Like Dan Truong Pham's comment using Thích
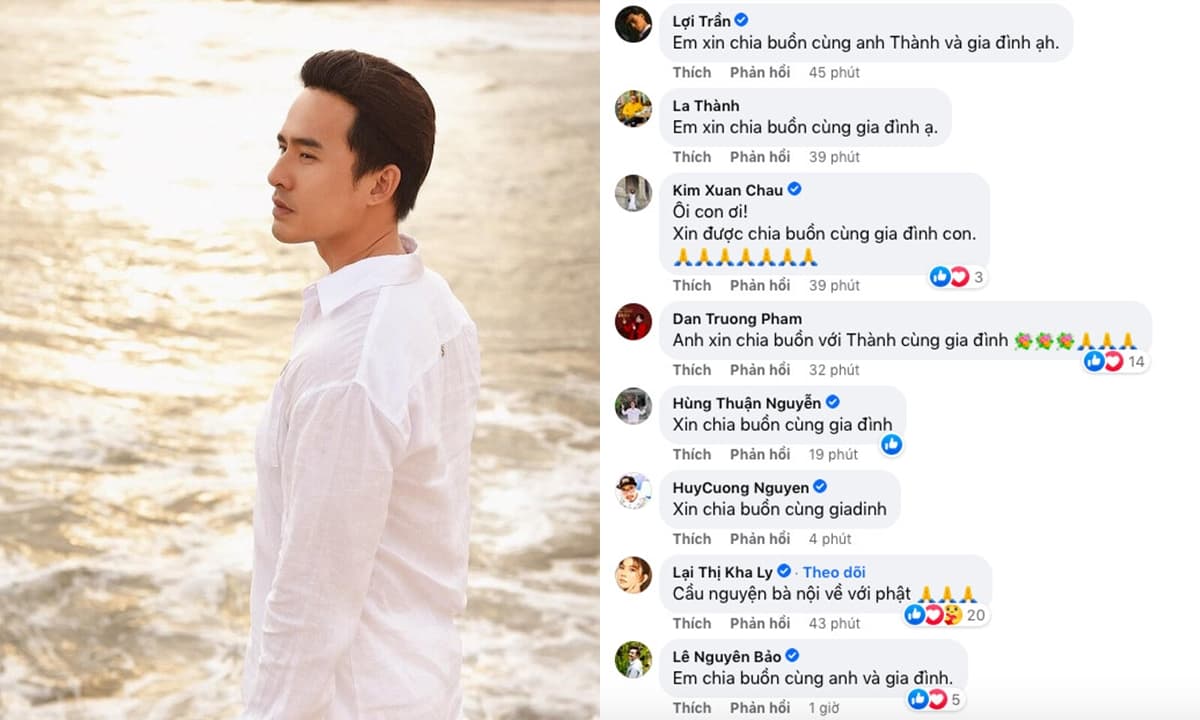 (692, 370)
